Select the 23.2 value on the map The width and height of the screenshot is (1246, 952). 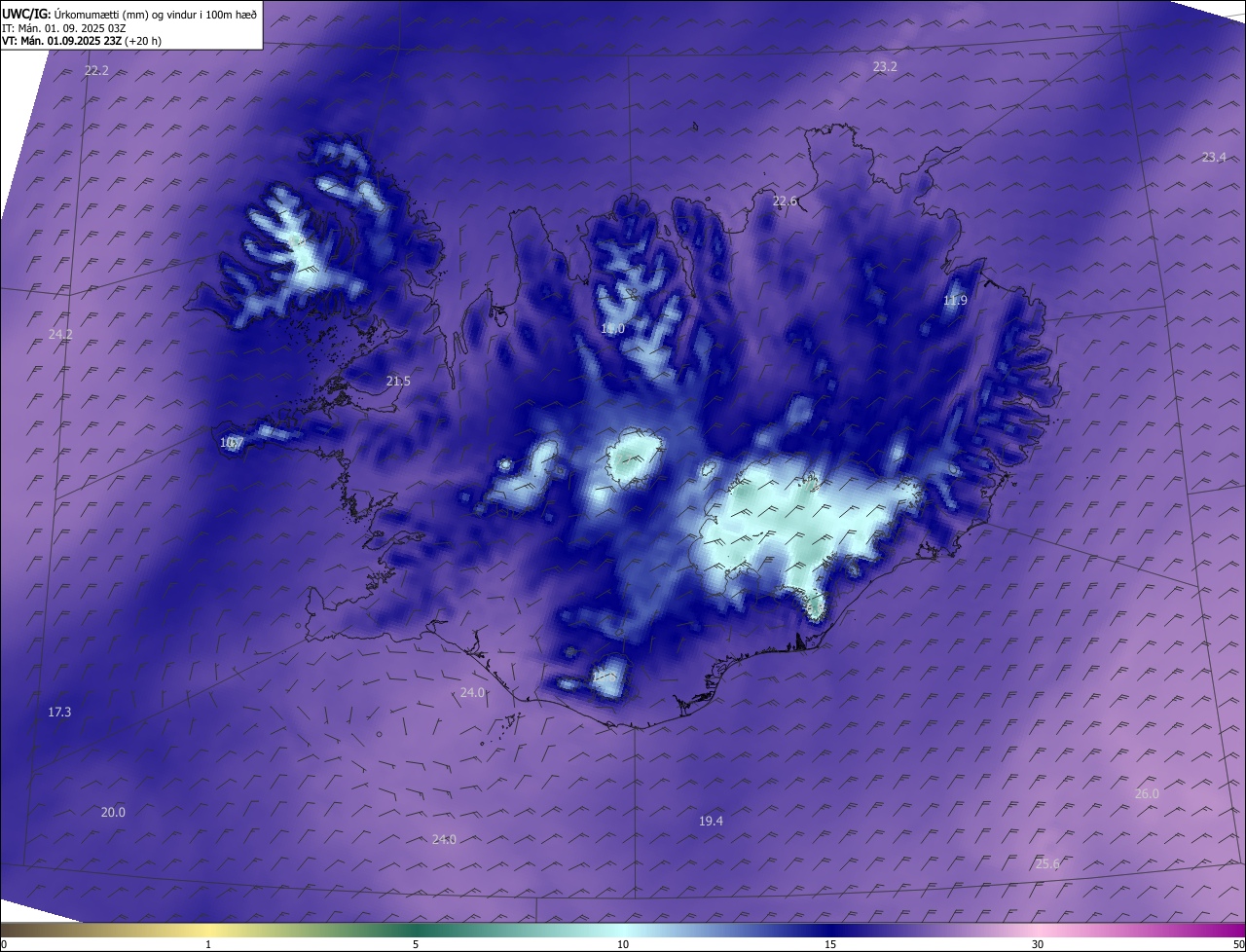coord(885,66)
